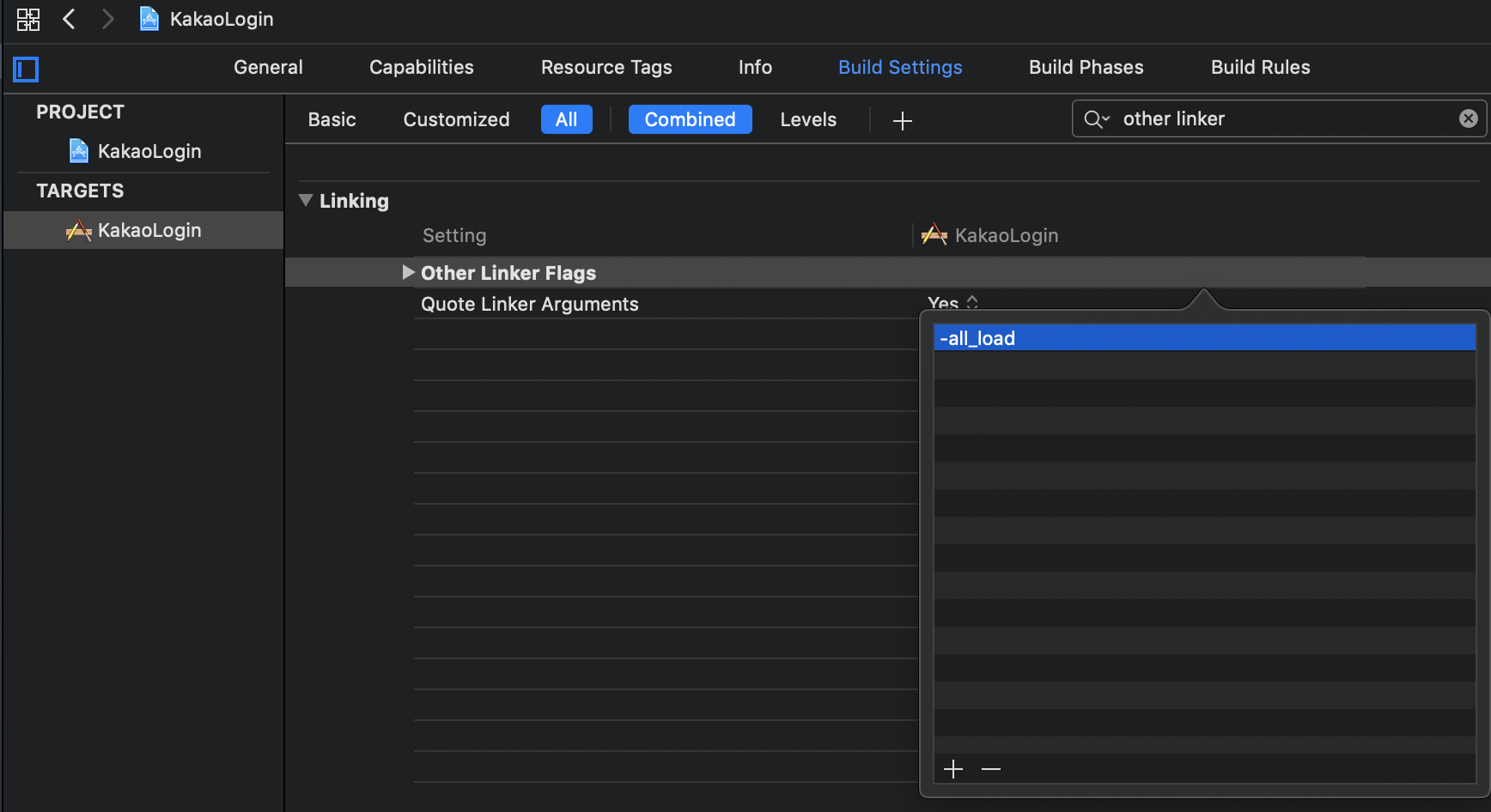Select the Quote Linker Arguments setting
Viewport: 1491px width, 812px height.
click(x=530, y=304)
